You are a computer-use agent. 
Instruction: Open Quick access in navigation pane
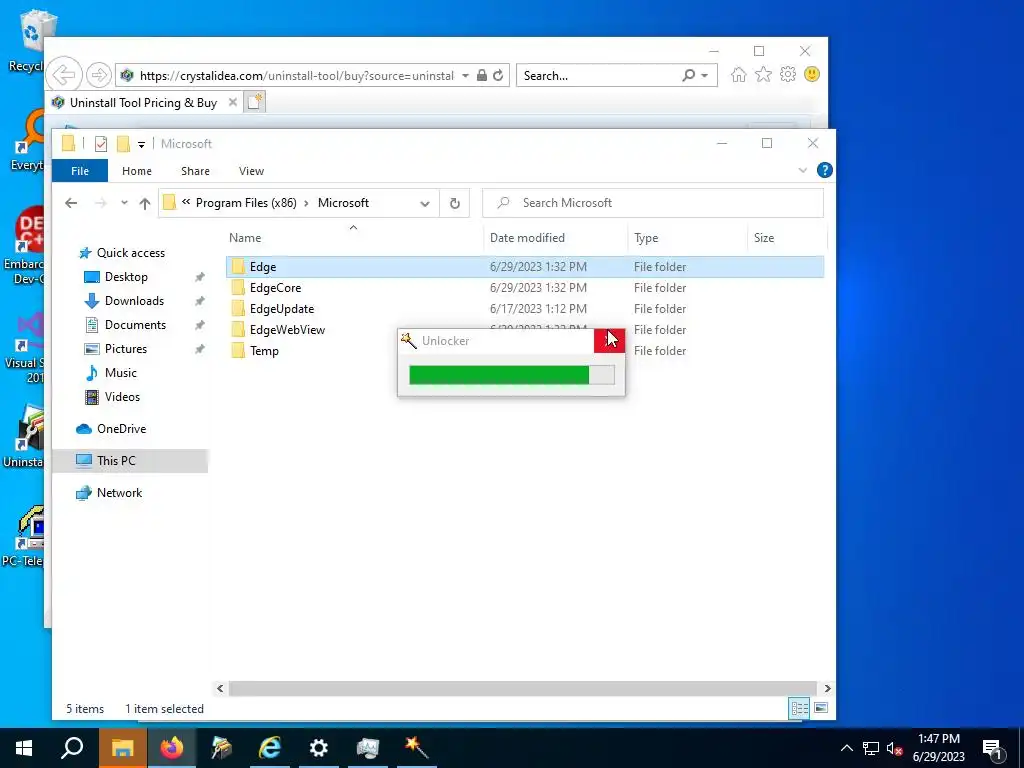coord(131,253)
